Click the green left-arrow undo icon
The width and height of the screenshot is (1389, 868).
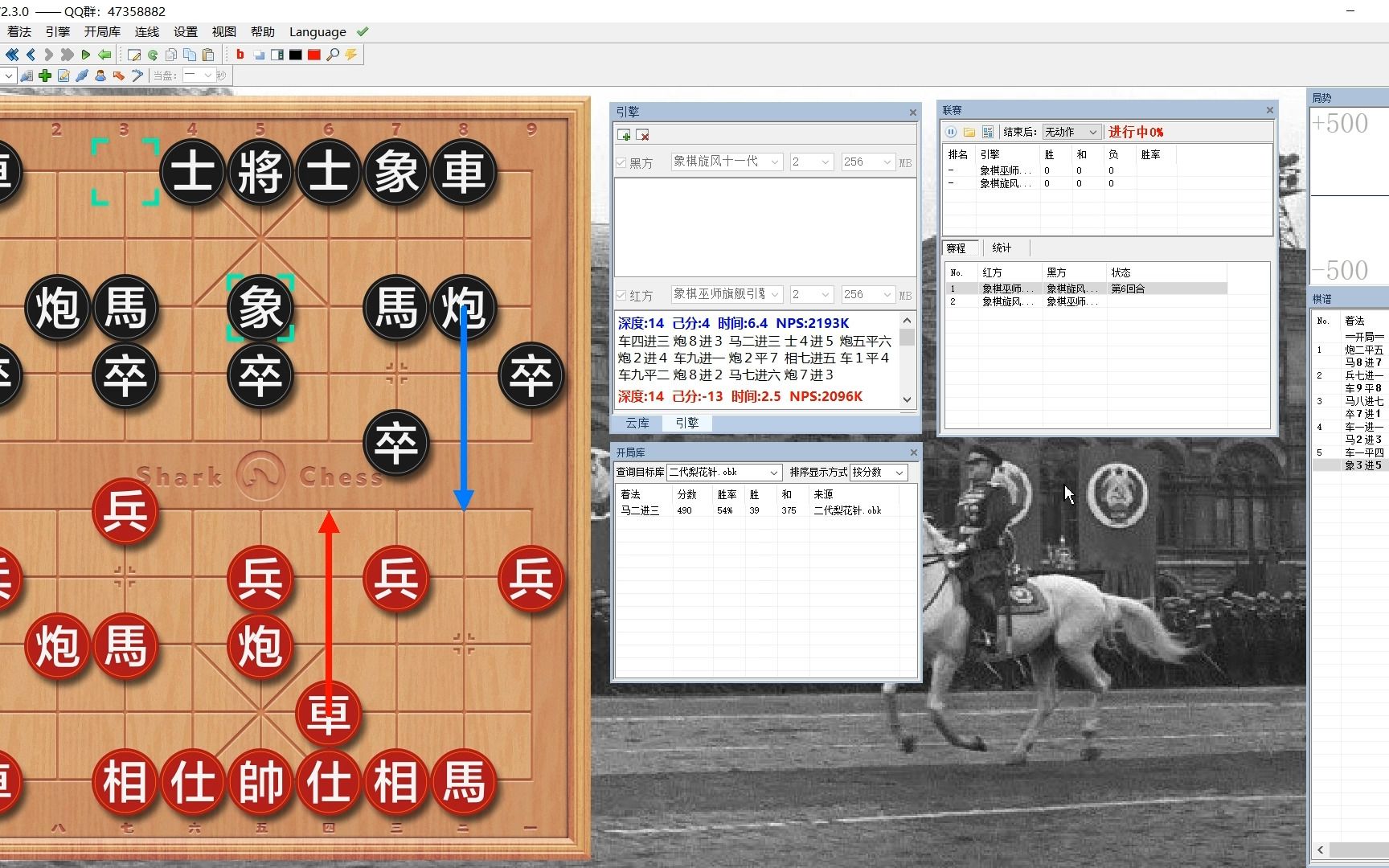pyautogui.click(x=104, y=55)
